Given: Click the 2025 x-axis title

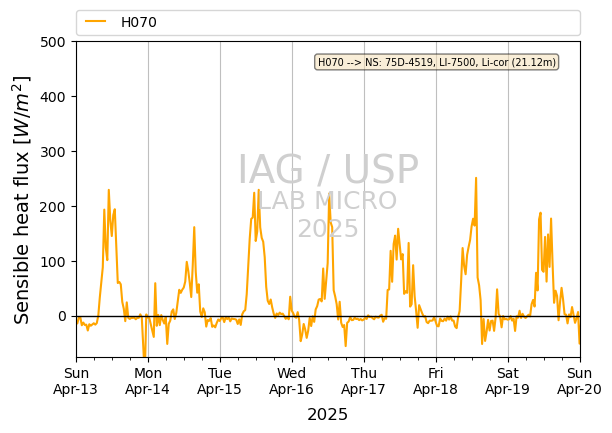Looking at the screenshot, I should point(327,415).
